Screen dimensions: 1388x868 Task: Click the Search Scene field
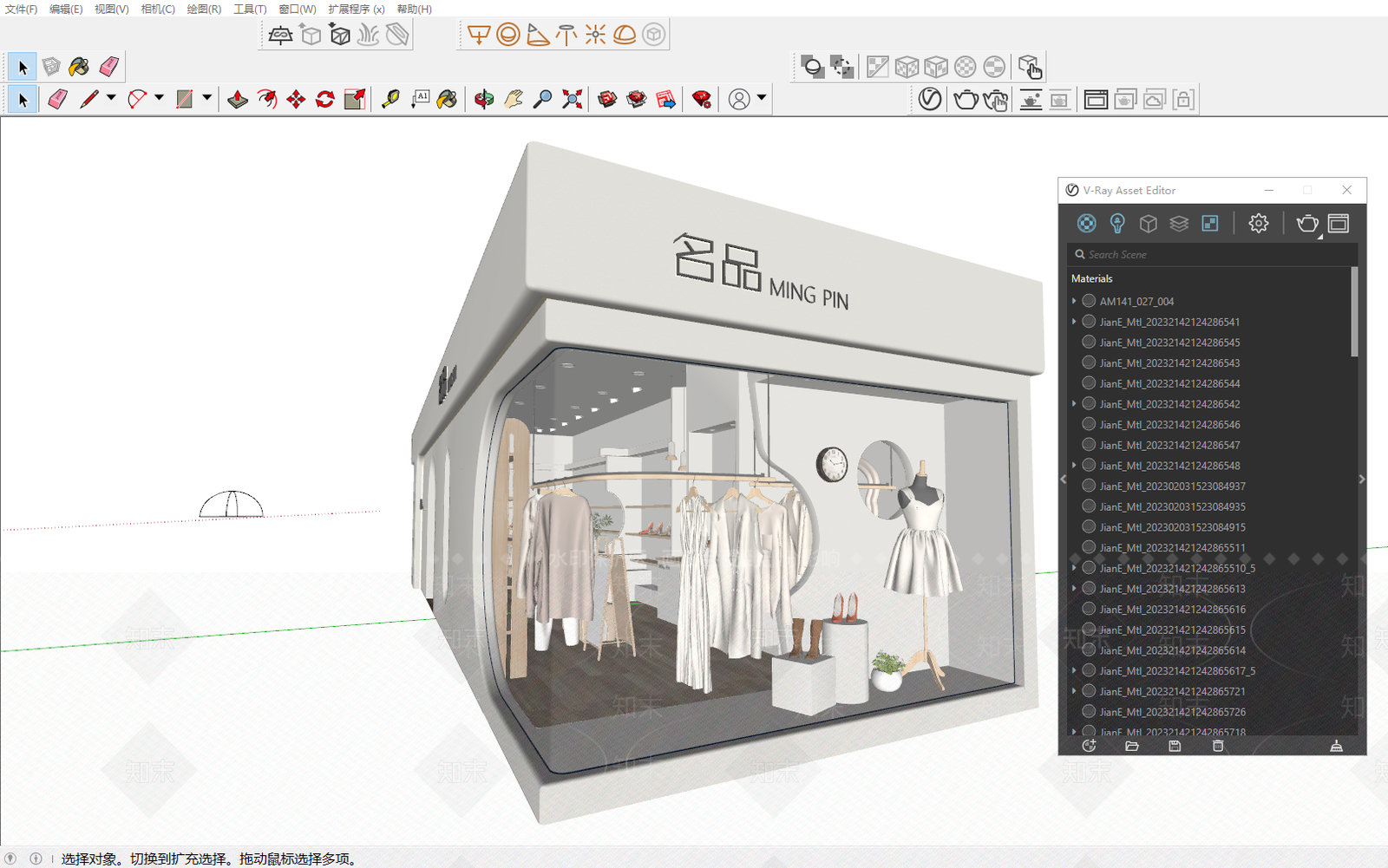[x=1212, y=254]
